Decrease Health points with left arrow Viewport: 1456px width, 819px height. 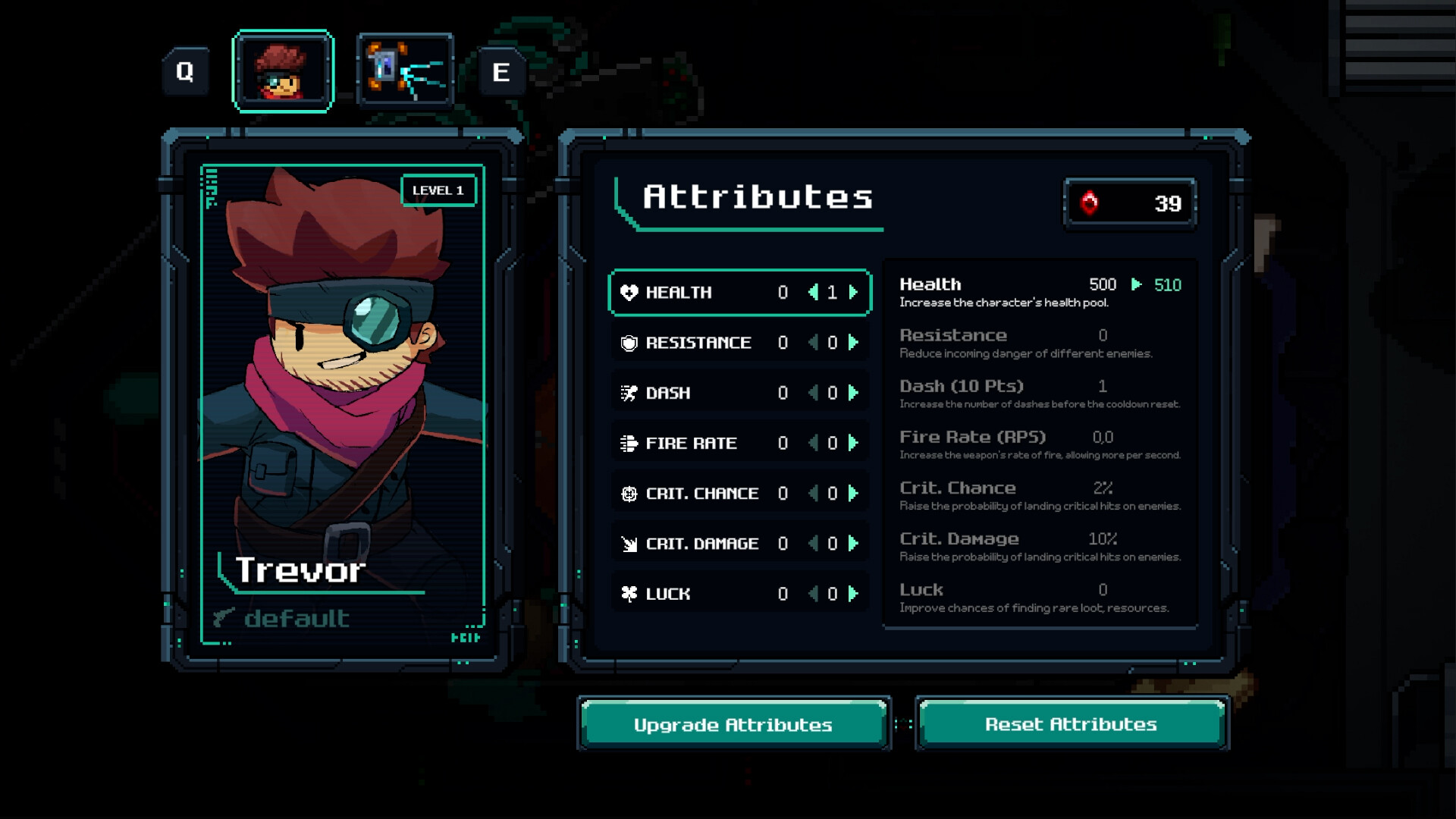pos(813,292)
